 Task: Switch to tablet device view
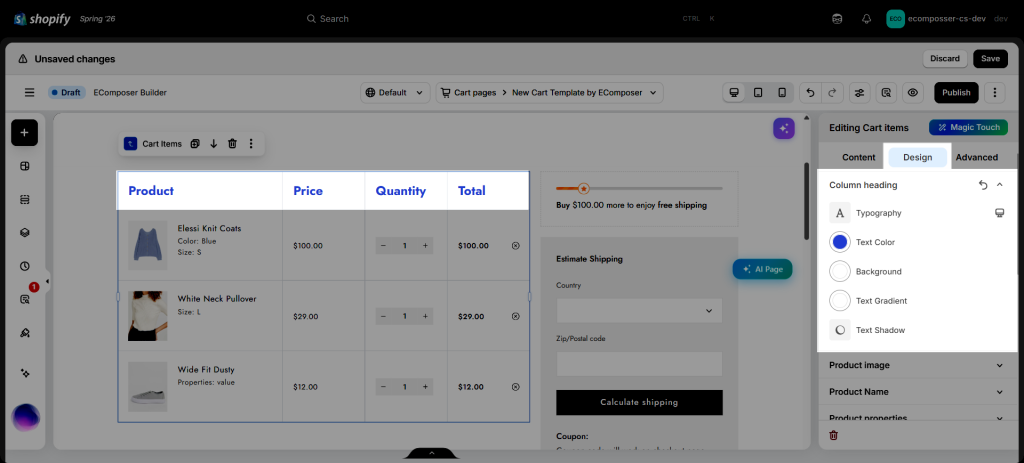(x=758, y=93)
